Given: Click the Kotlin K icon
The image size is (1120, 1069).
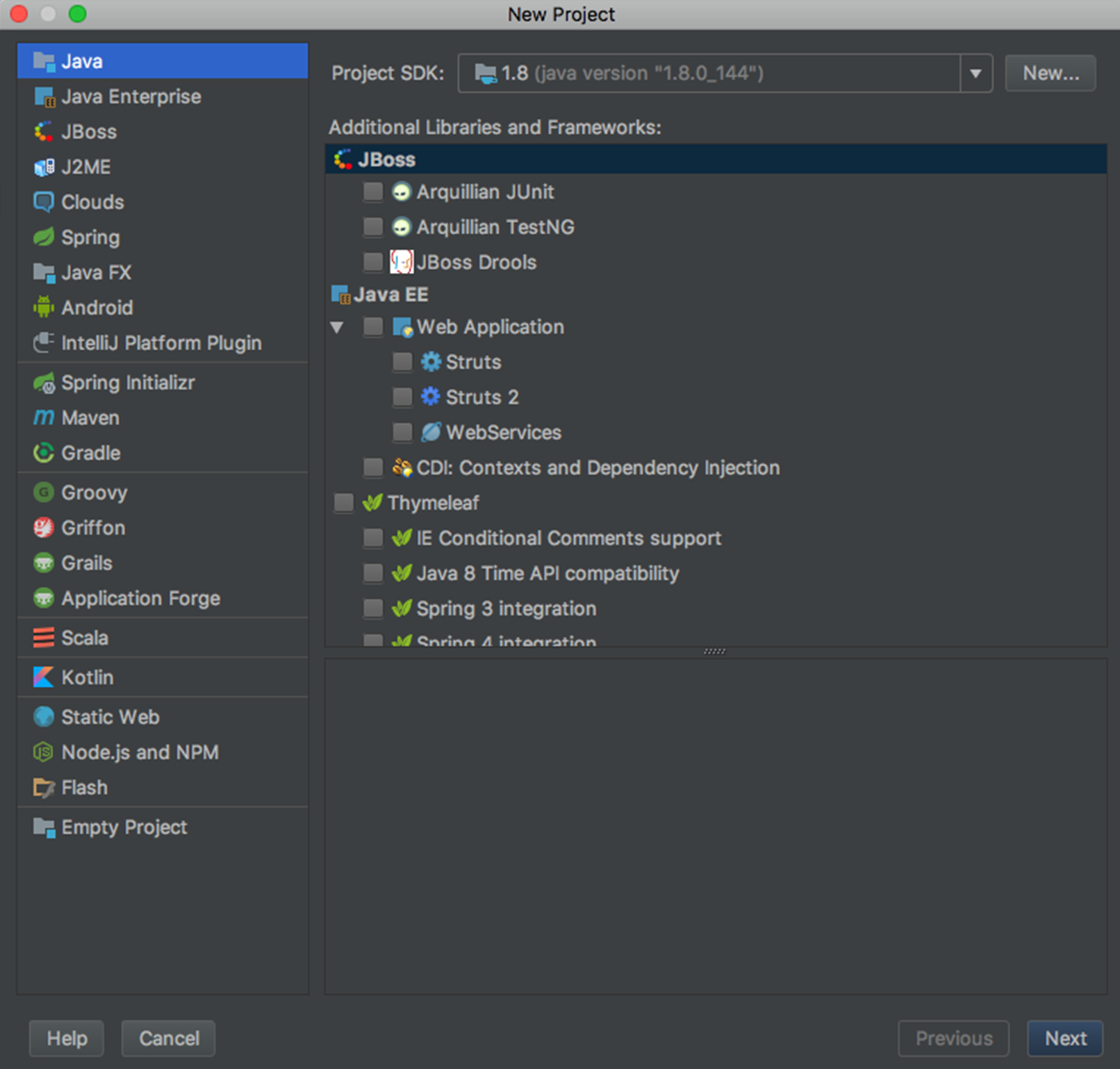Looking at the screenshot, I should pos(44,677).
